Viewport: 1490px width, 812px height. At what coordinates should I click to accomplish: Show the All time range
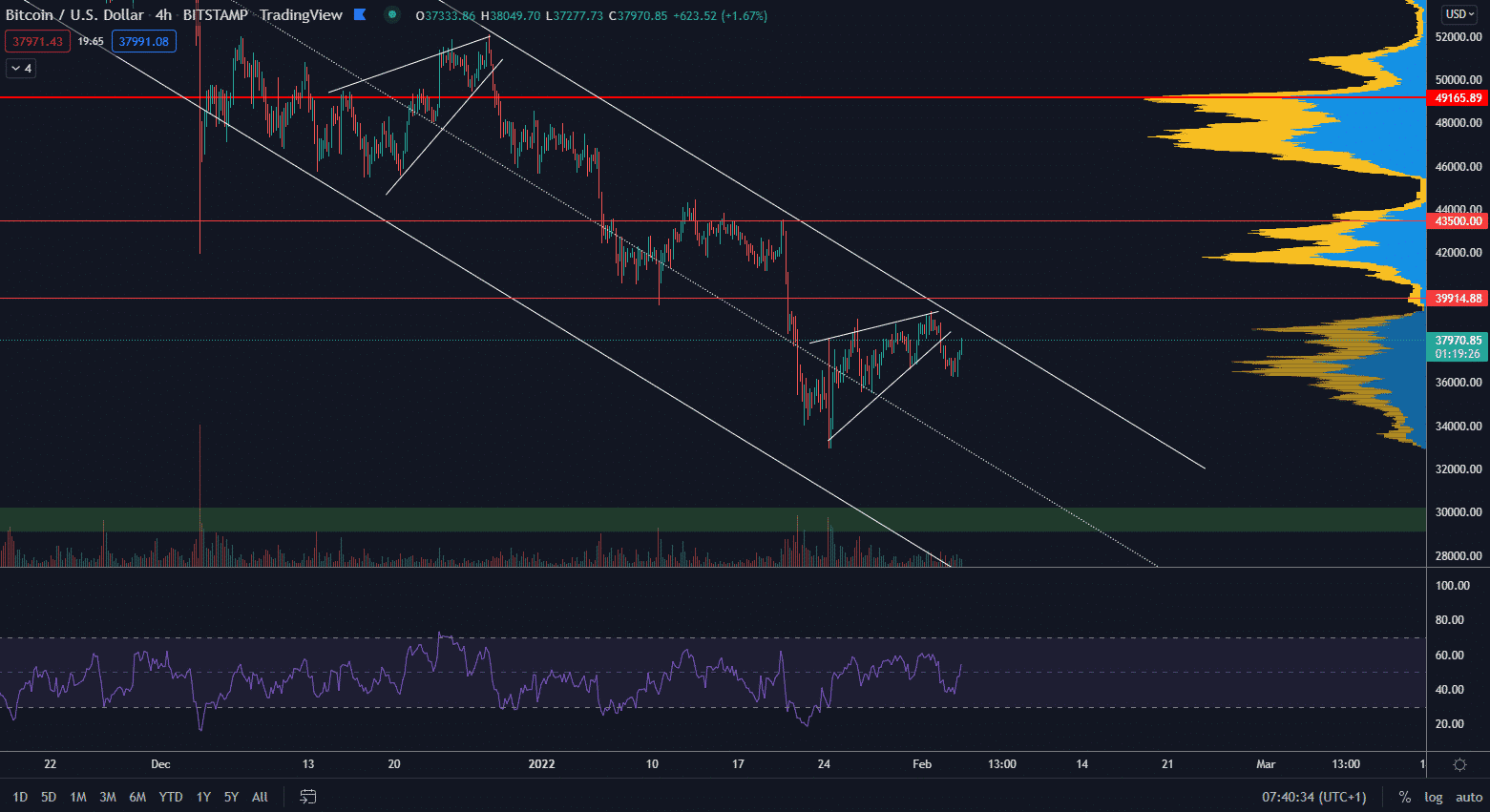(260, 797)
